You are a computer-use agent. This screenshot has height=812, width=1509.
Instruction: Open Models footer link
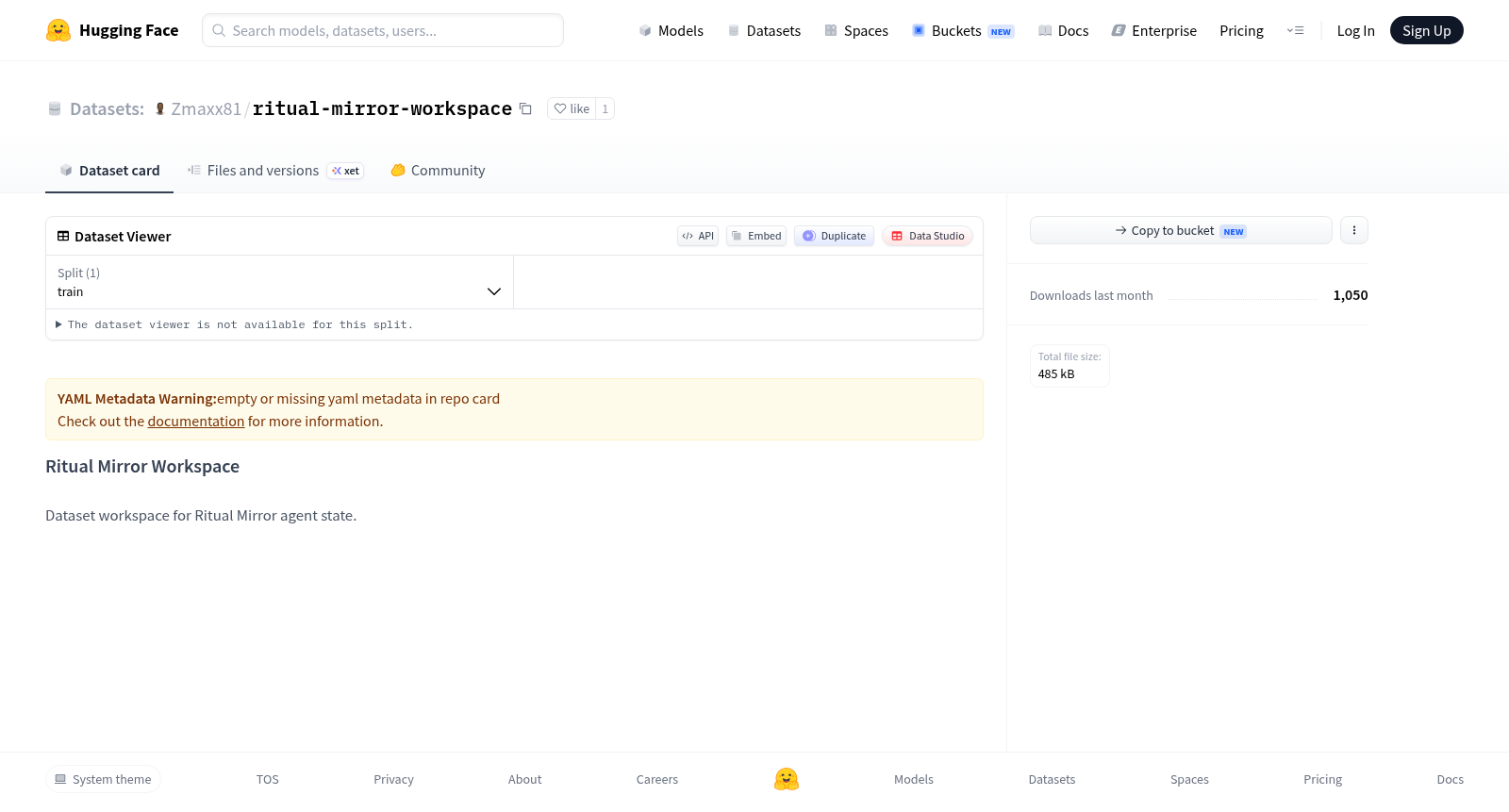914,779
